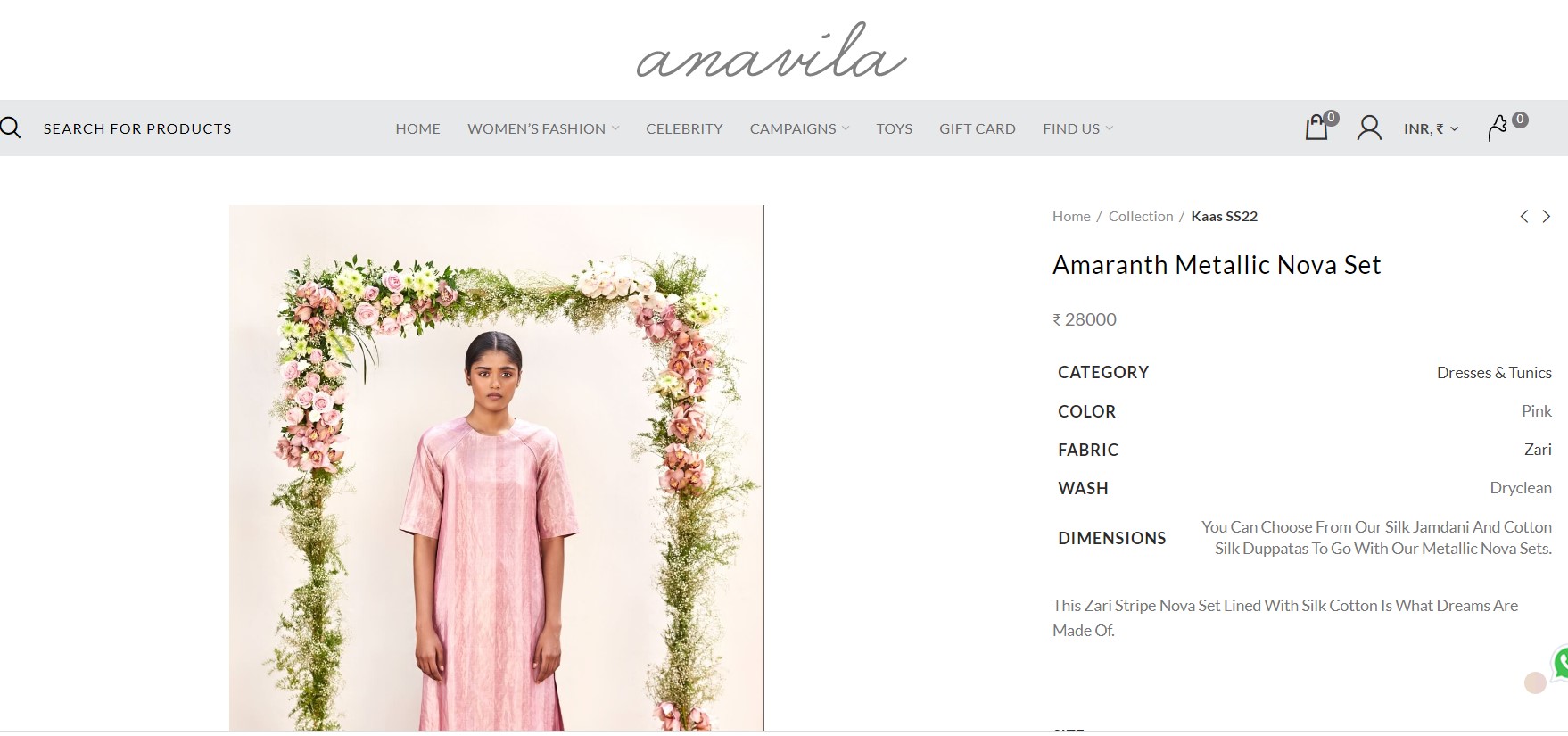This screenshot has width=1568, height=736.
Task: Click the Search for Products field
Action: click(x=137, y=128)
